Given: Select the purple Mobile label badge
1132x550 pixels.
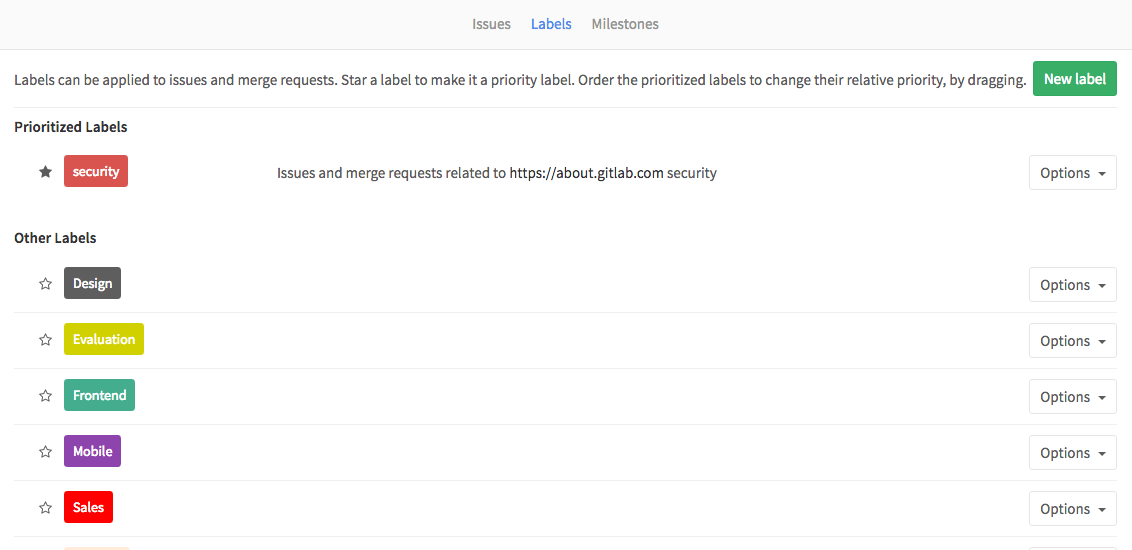Looking at the screenshot, I should click(92, 451).
